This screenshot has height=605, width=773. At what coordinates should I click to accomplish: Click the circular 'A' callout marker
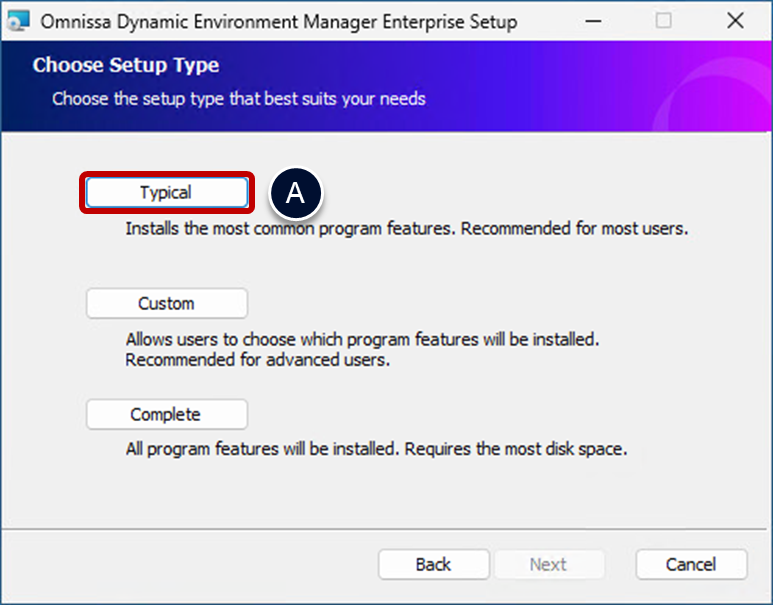coord(295,193)
